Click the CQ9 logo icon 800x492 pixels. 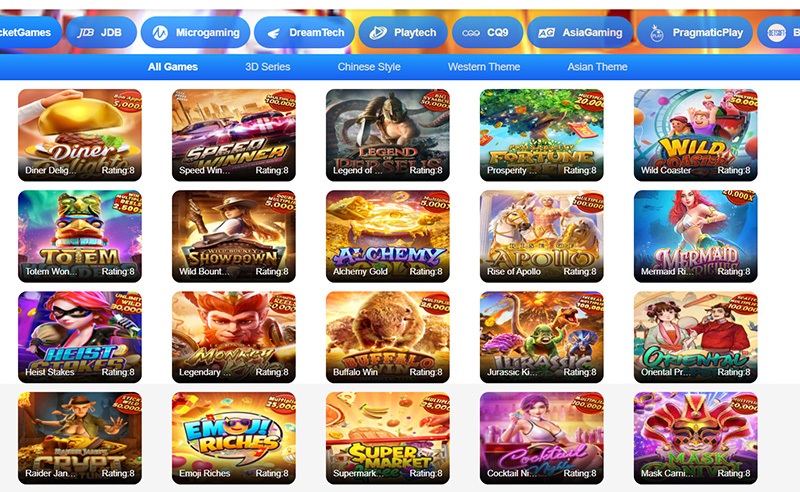pos(470,33)
